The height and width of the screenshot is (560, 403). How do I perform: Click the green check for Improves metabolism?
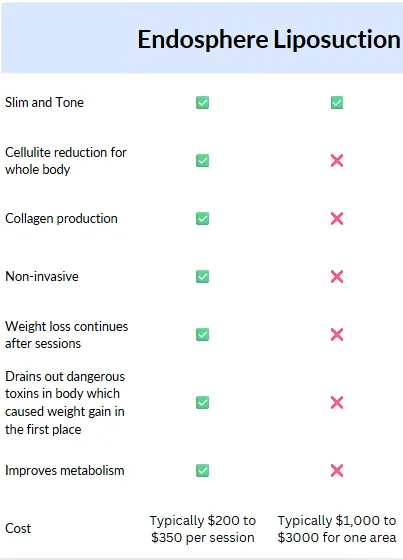(203, 470)
